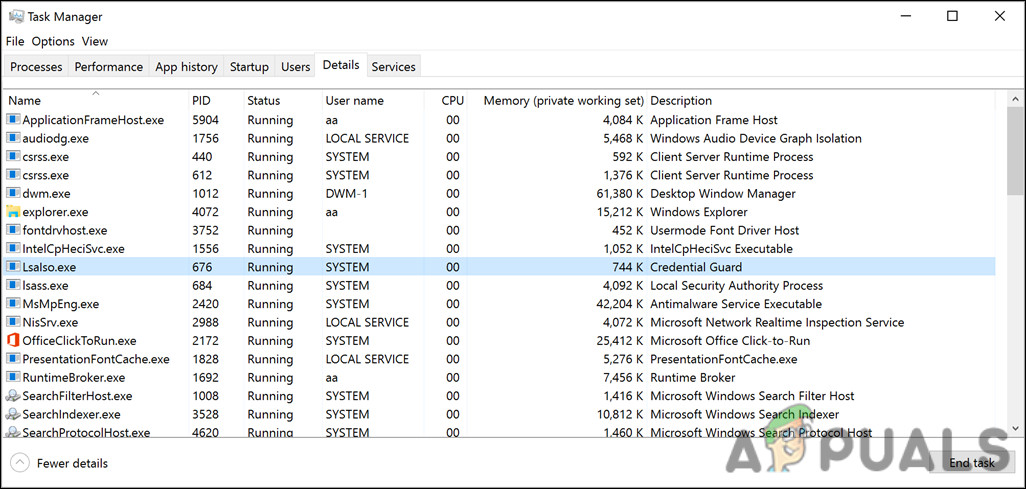Click the dwm.exe process icon
Viewport: 1026px width, 489px height.
click(13, 194)
